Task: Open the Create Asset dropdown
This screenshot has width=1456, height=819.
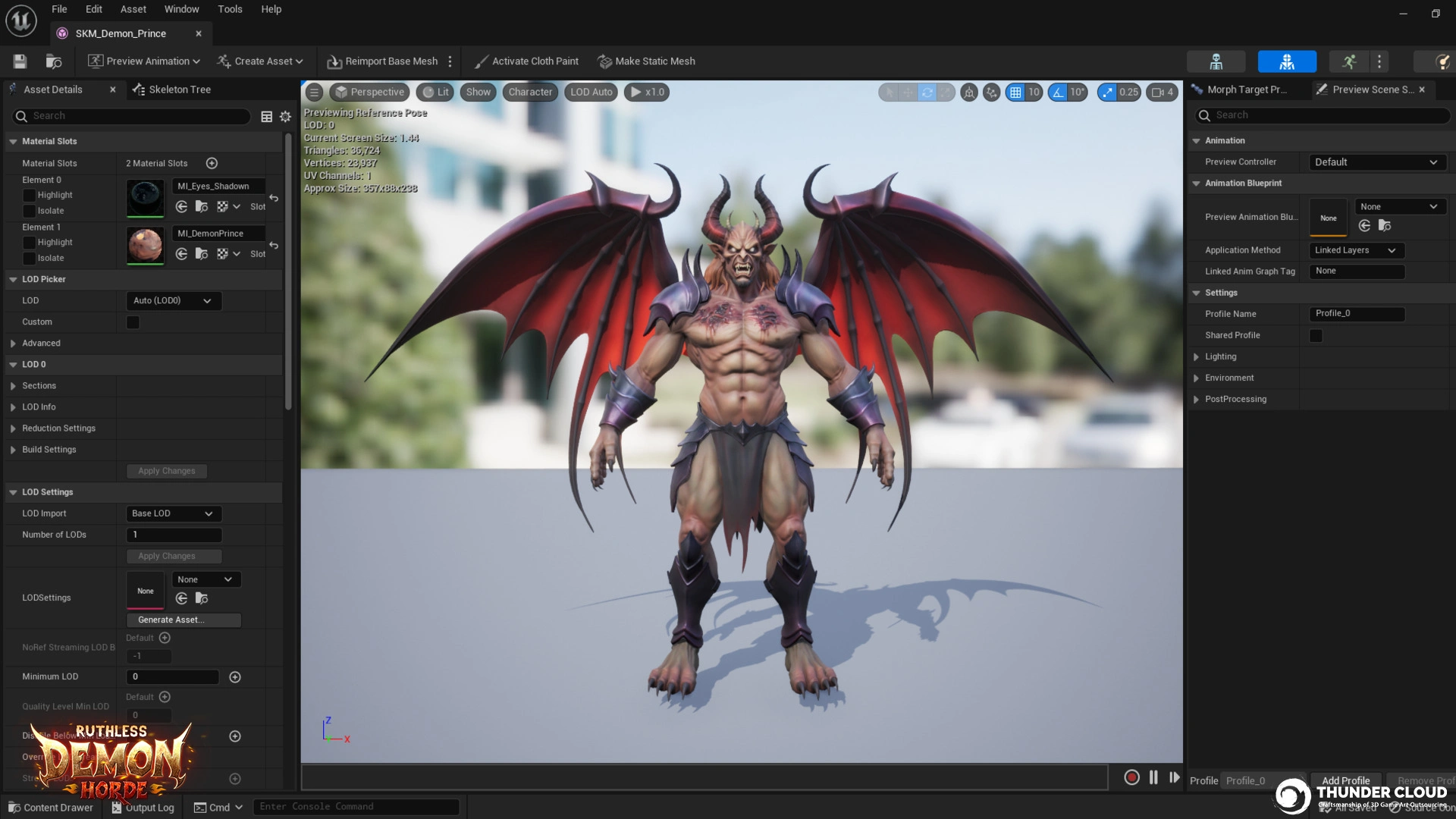Action: (x=259, y=61)
